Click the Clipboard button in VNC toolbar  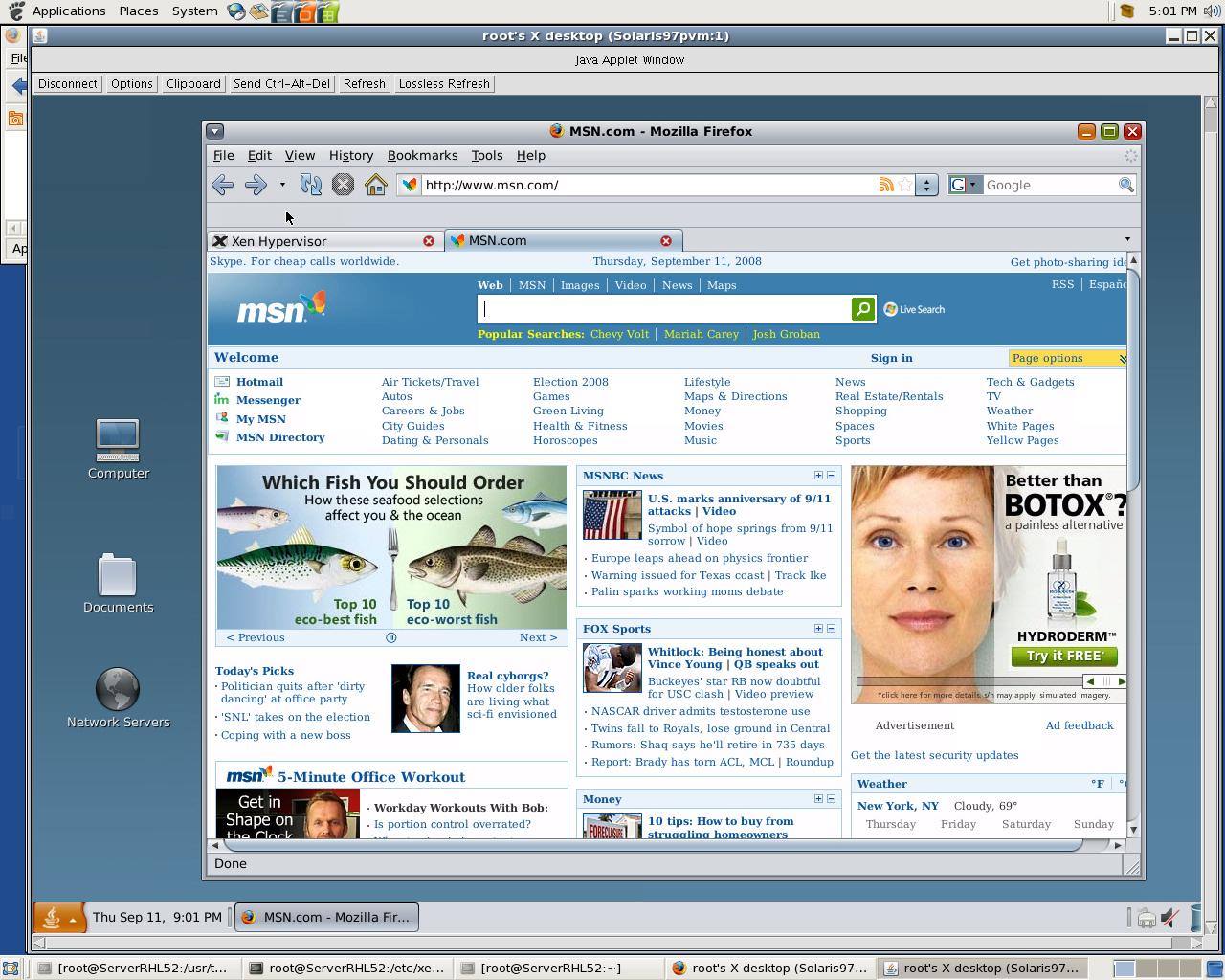coord(193,84)
